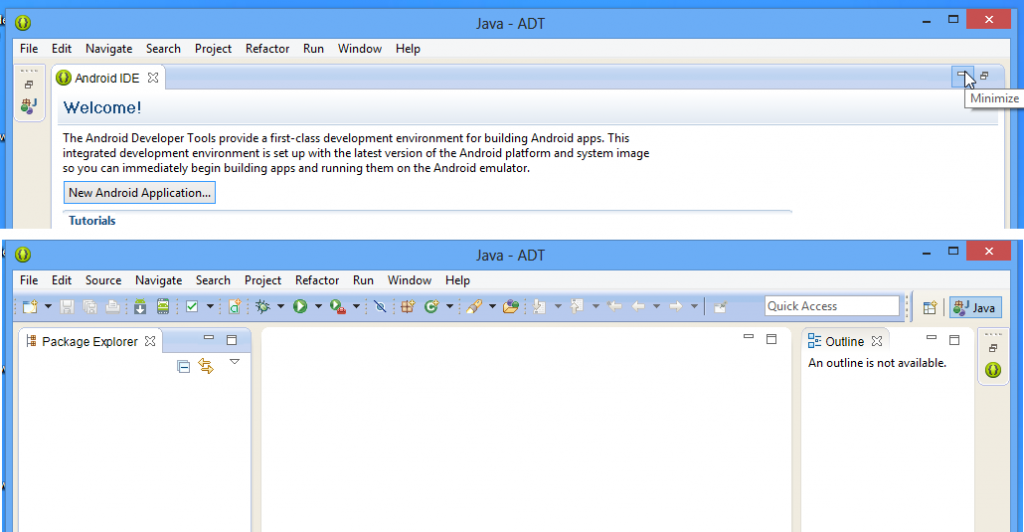Close the Outline view tab
The image size is (1024, 532).
(x=877, y=341)
